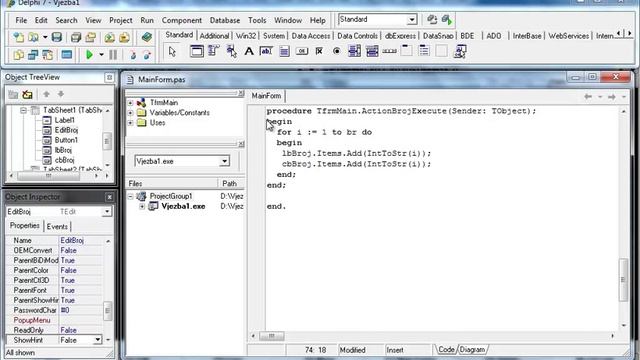The height and width of the screenshot is (360, 640).
Task: Select the ComboBox component icon
Action: click(372, 51)
